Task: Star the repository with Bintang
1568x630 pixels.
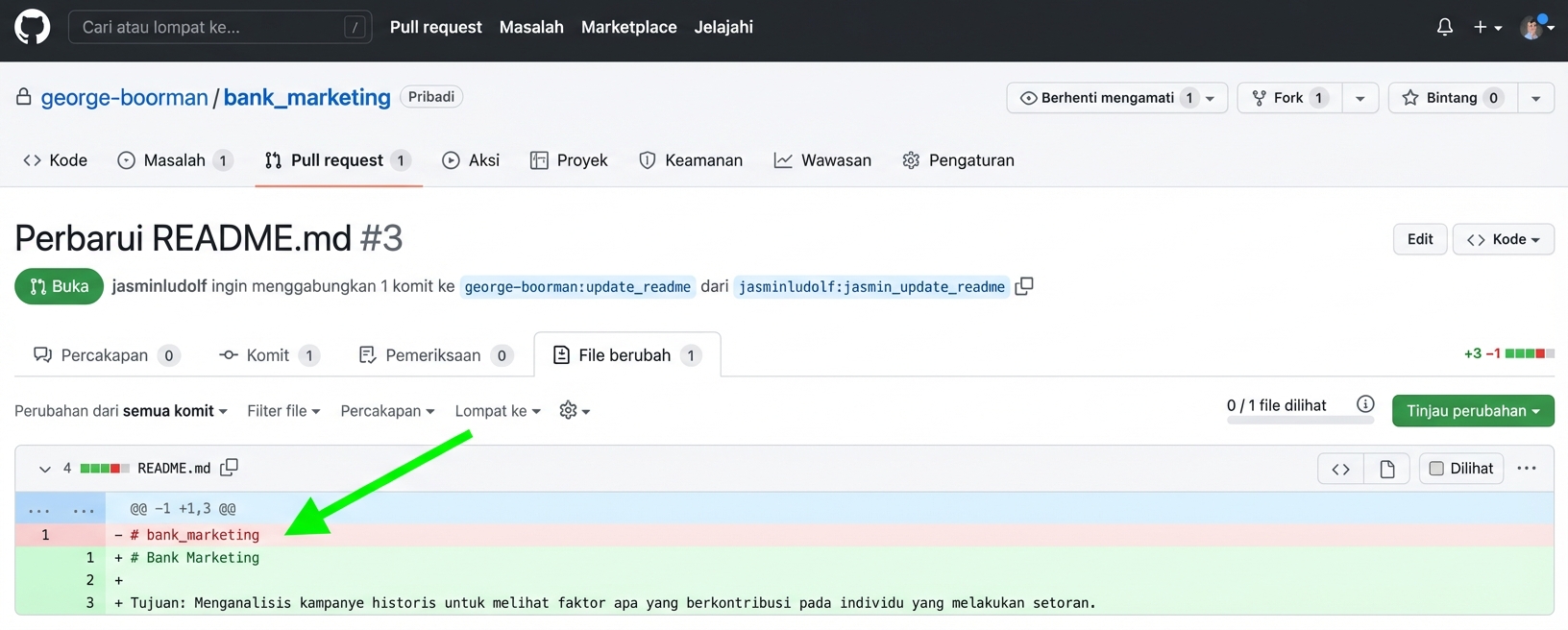Action: point(1452,98)
